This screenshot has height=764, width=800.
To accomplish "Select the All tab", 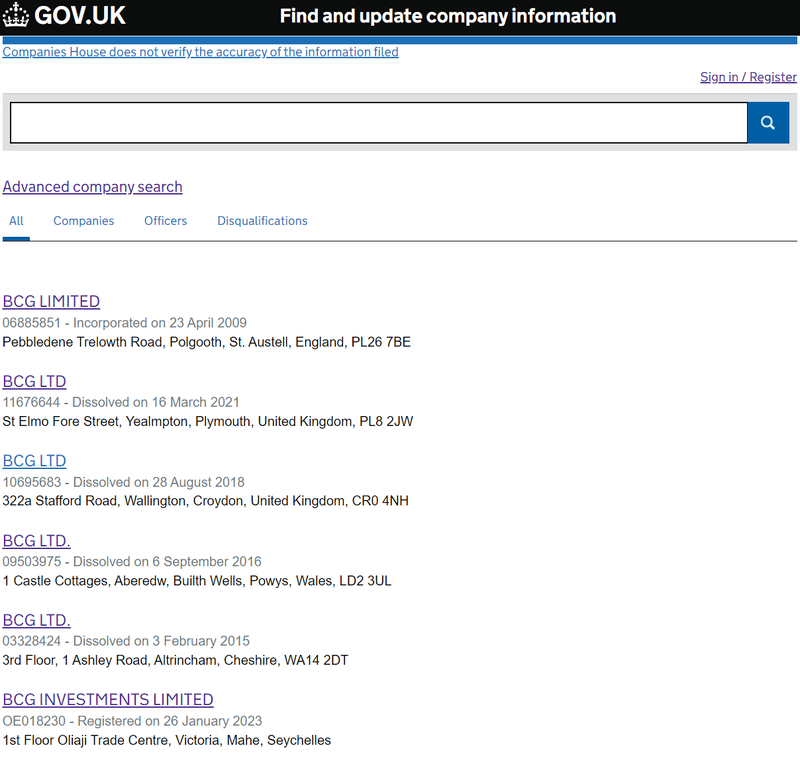I will 16,221.
